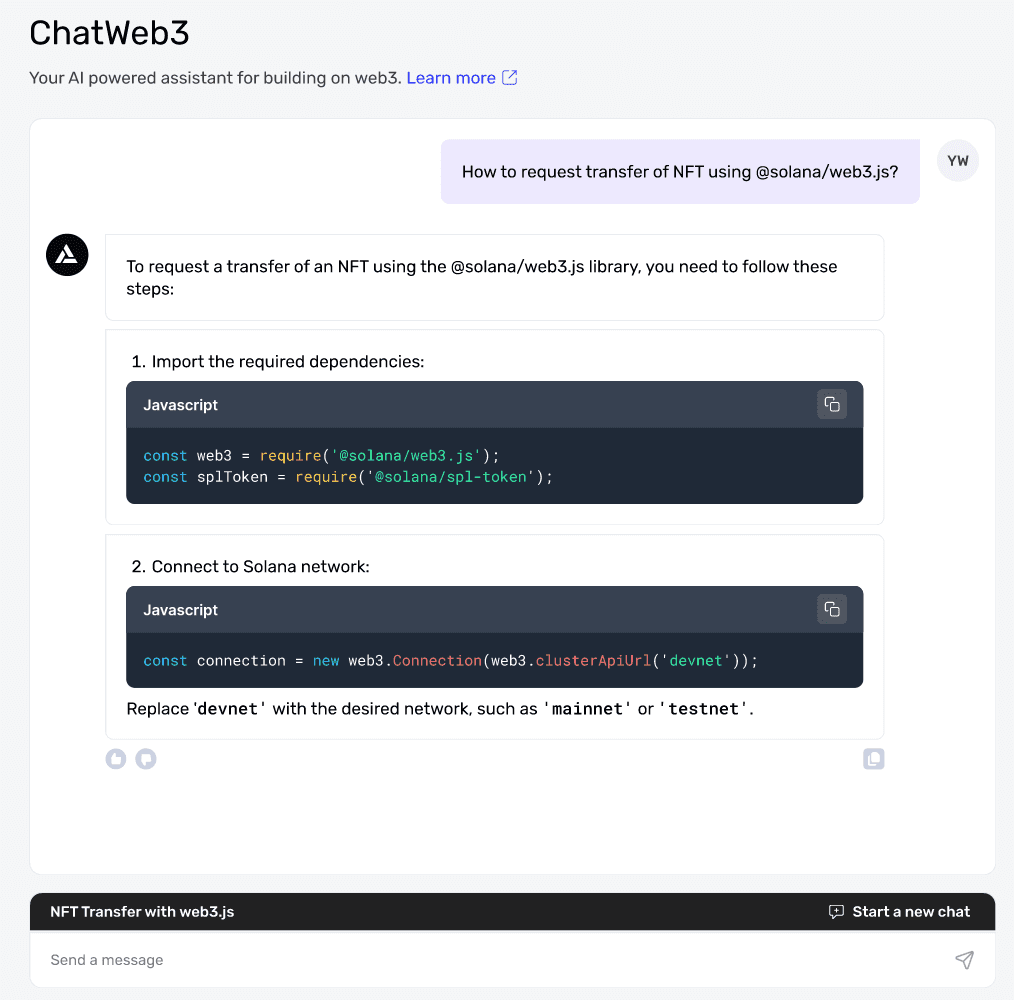Click the Send a message input field
The height and width of the screenshot is (1000, 1014).
(400, 960)
